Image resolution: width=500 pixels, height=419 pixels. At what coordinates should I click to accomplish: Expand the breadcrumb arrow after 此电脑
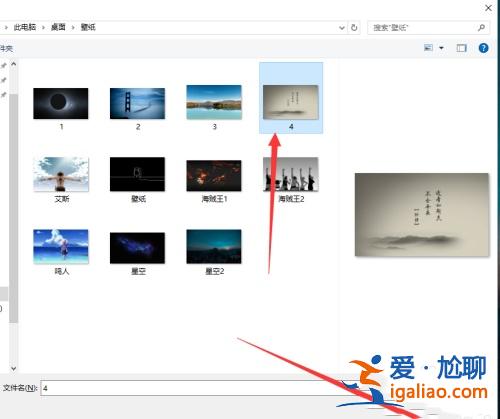click(x=43, y=28)
